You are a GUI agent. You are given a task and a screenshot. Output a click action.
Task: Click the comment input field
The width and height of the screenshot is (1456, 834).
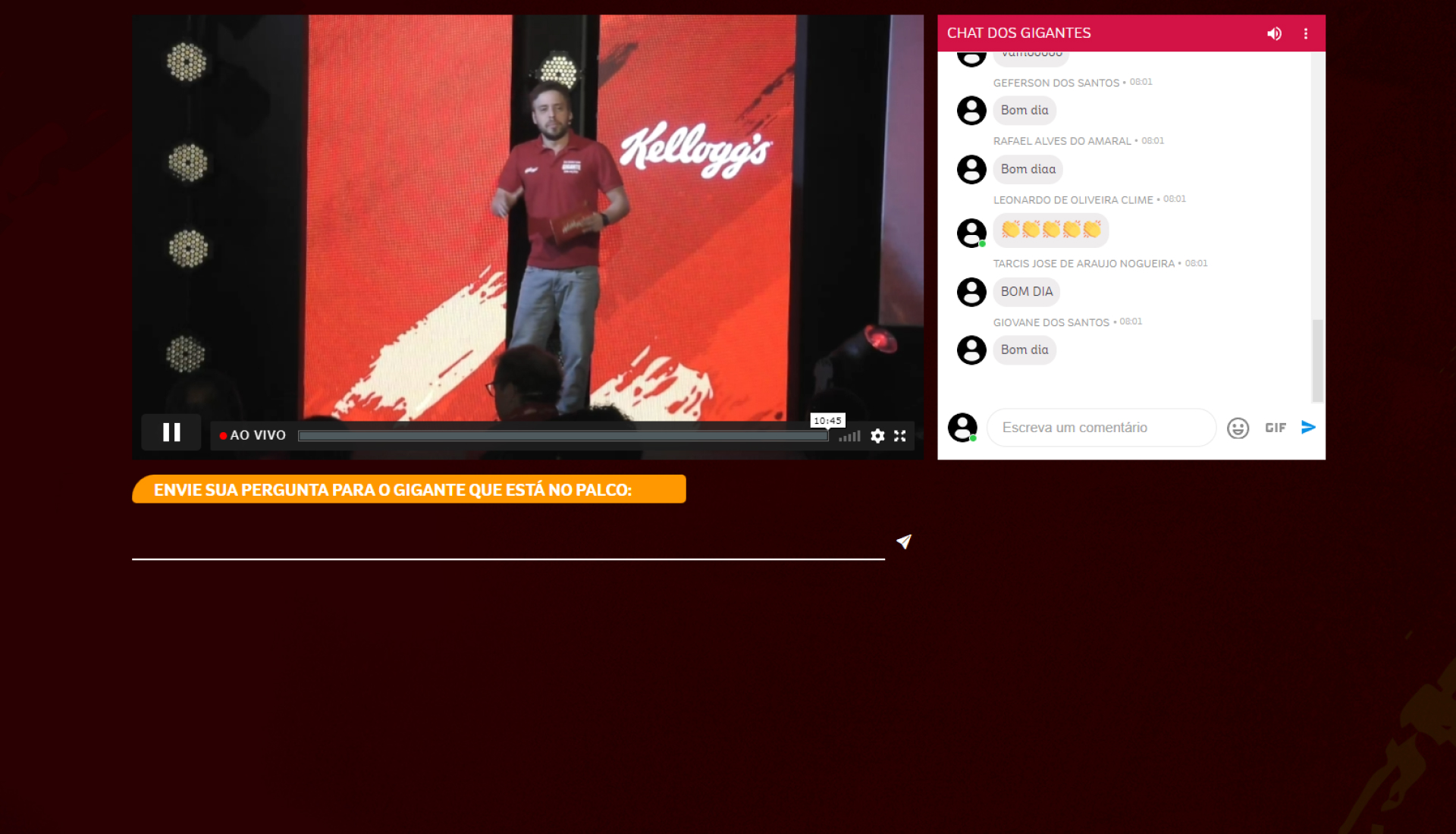point(1101,428)
